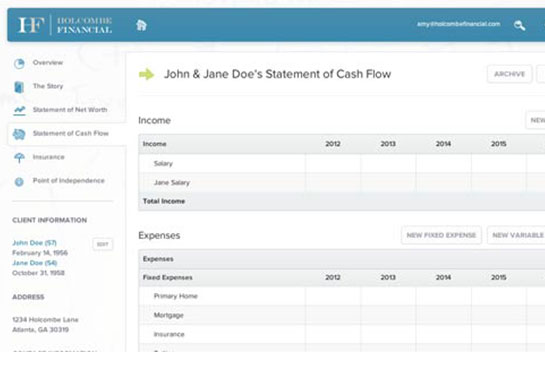This screenshot has height=370, width=545.
Task: Open Jane Doe (54) link
Action: pyautogui.click(x=35, y=263)
